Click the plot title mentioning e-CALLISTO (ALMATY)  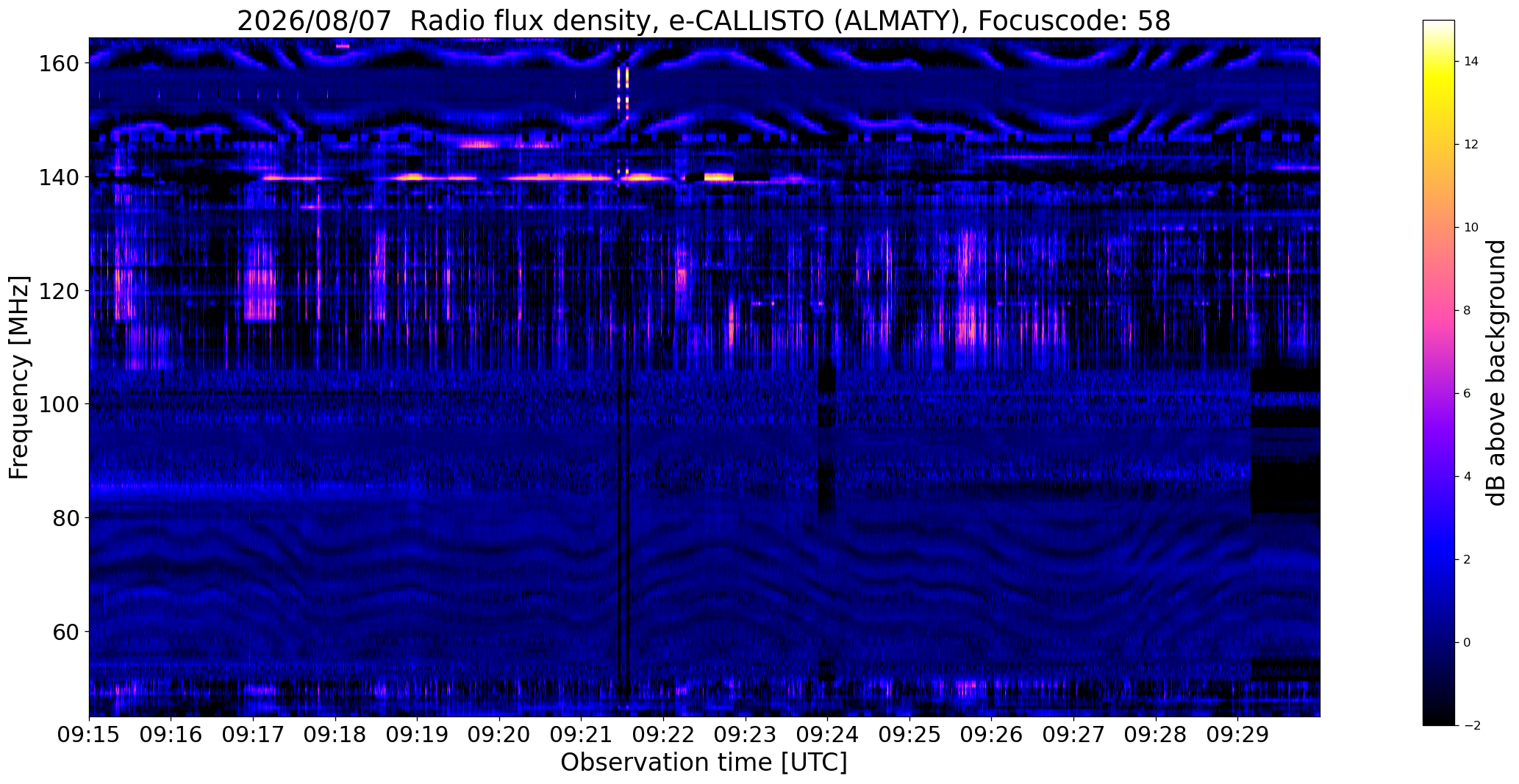click(x=704, y=21)
